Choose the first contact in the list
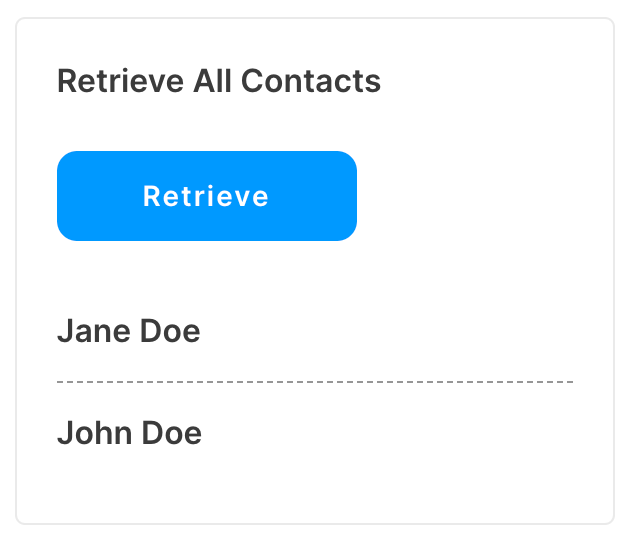Viewport: 630px width, 544px height. (x=129, y=331)
